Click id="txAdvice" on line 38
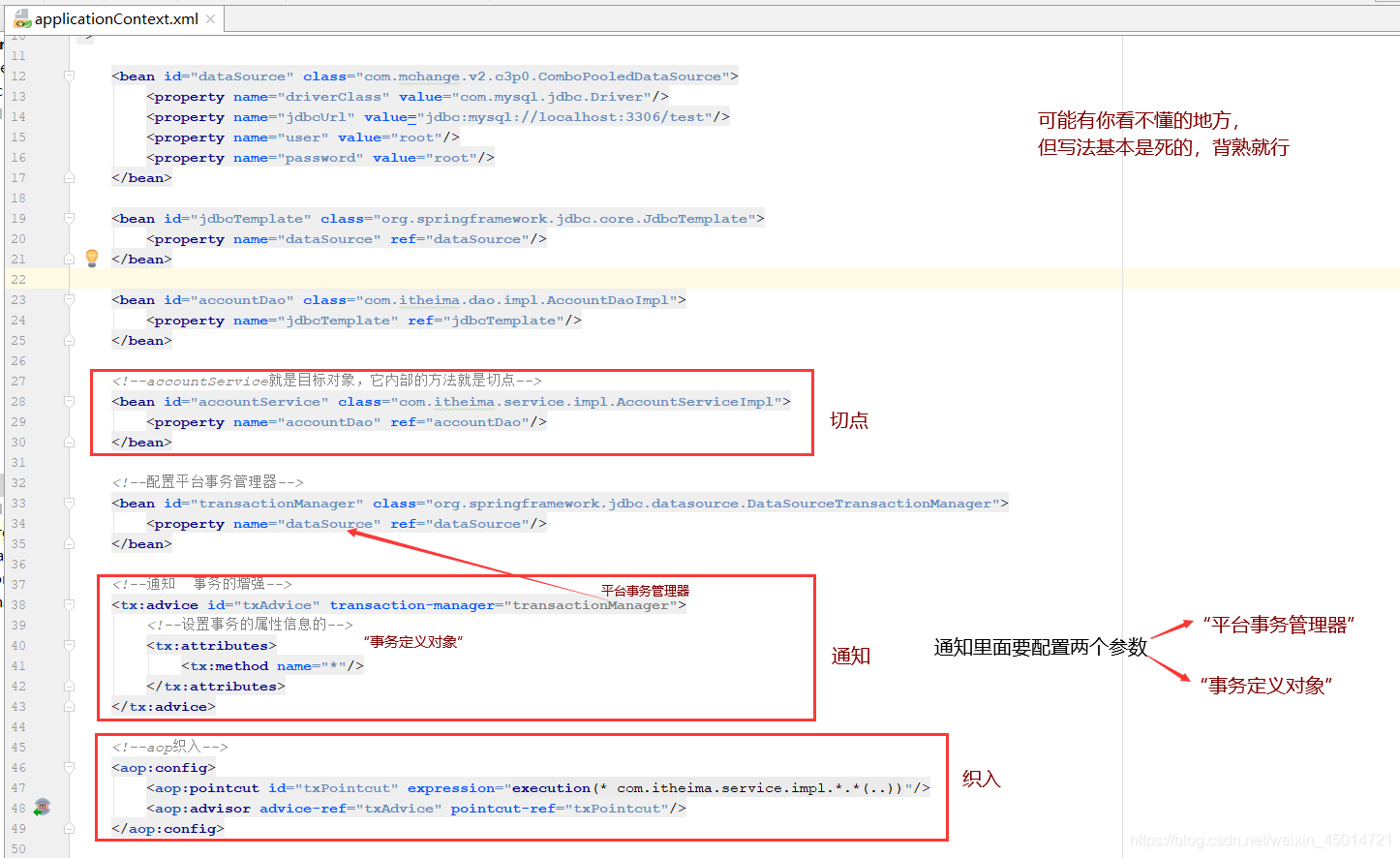The width and height of the screenshot is (1400, 858). [x=263, y=605]
